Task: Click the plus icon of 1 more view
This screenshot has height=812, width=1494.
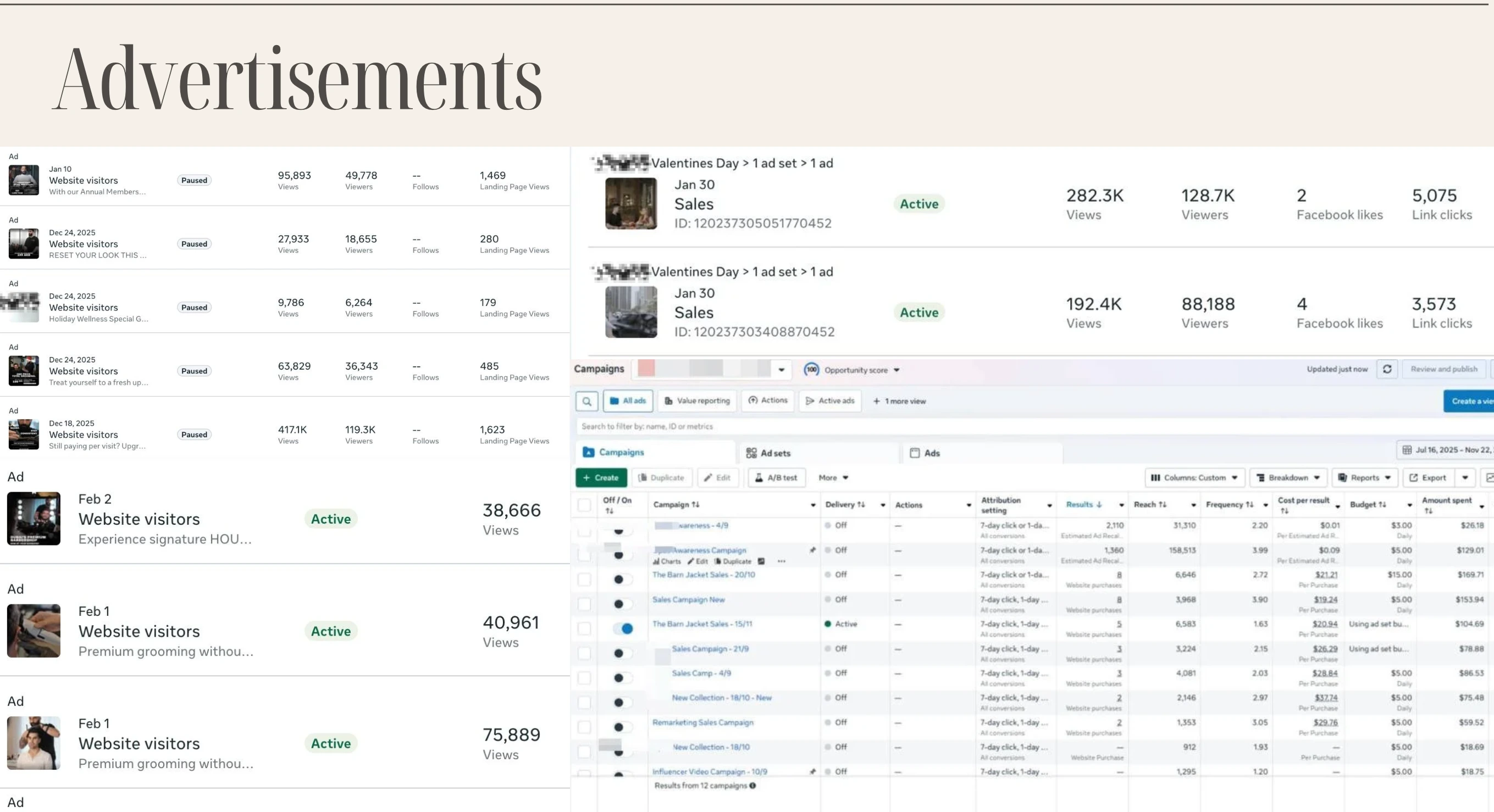Action: point(876,401)
